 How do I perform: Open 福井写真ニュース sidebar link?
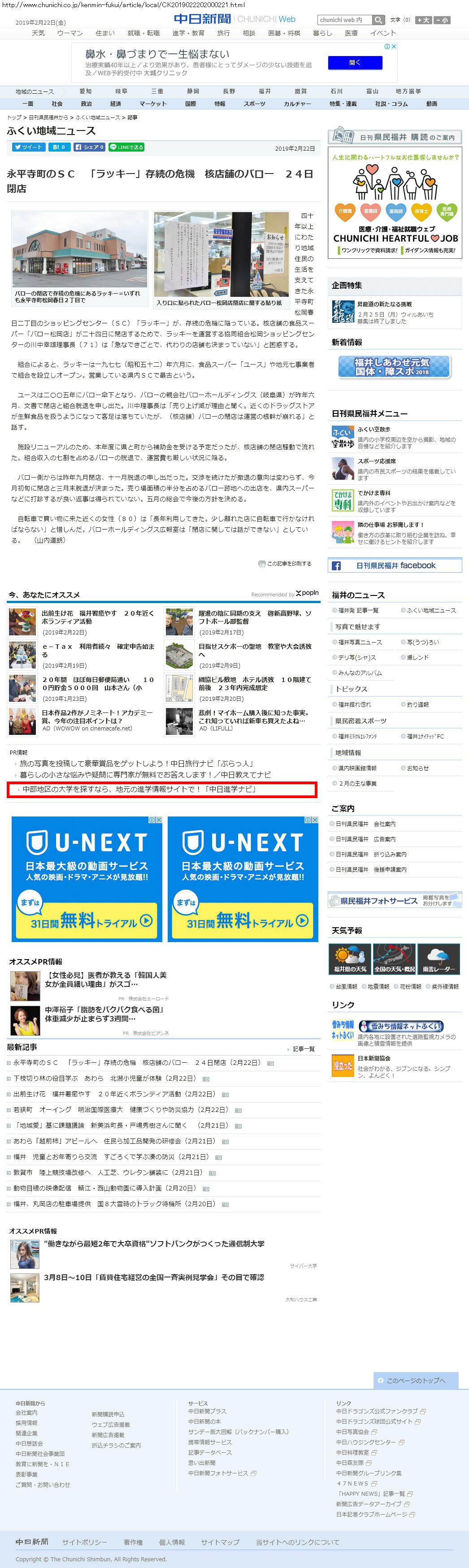coord(360,642)
